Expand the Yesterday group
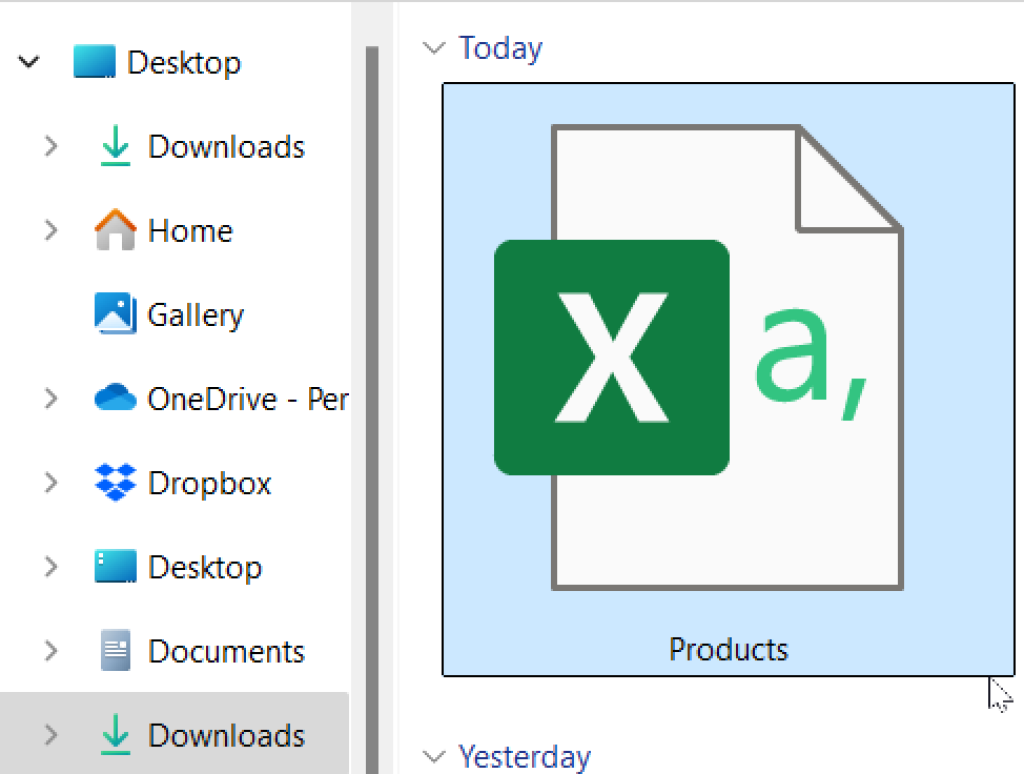 pyautogui.click(x=433, y=757)
